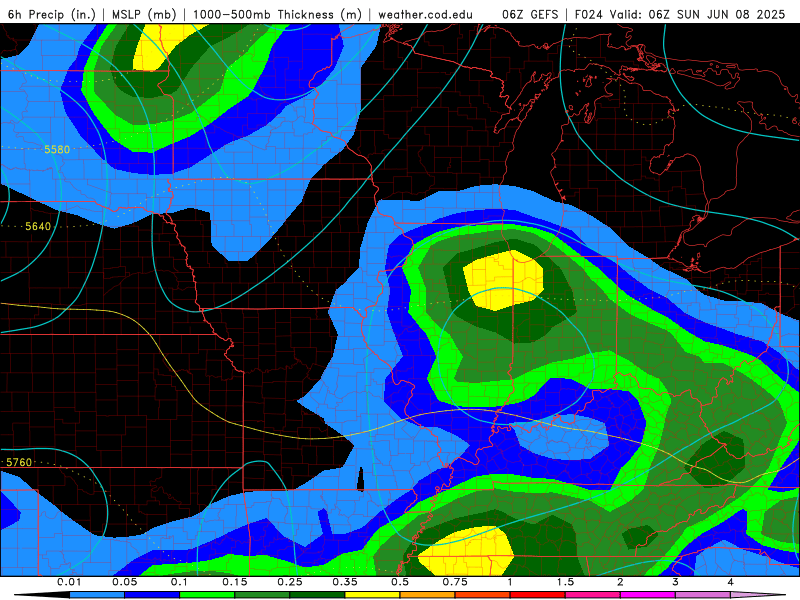Screen dimensions: 800x600
Task: Click the 0.05 legend value
Action: (124, 582)
